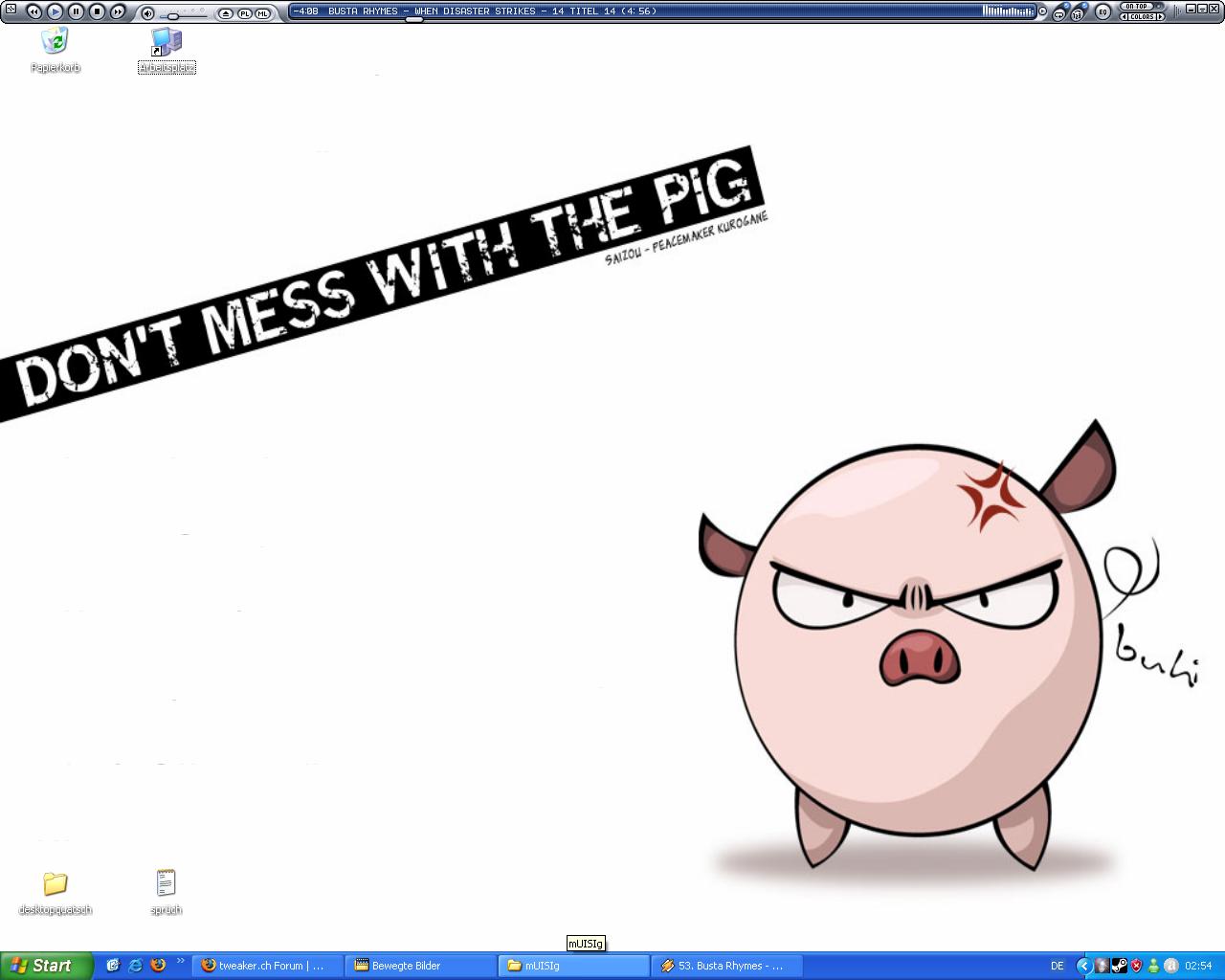Select previous color theme with left arrow
This screenshot has width=1225, height=980.
pyautogui.click(x=1124, y=16)
